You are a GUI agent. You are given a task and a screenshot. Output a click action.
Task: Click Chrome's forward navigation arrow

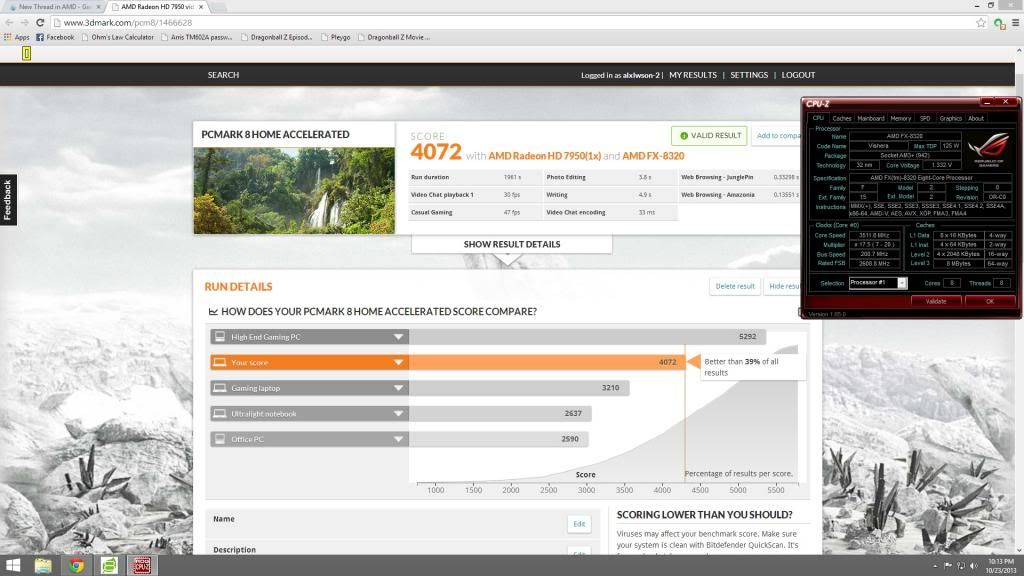pyautogui.click(x=24, y=22)
